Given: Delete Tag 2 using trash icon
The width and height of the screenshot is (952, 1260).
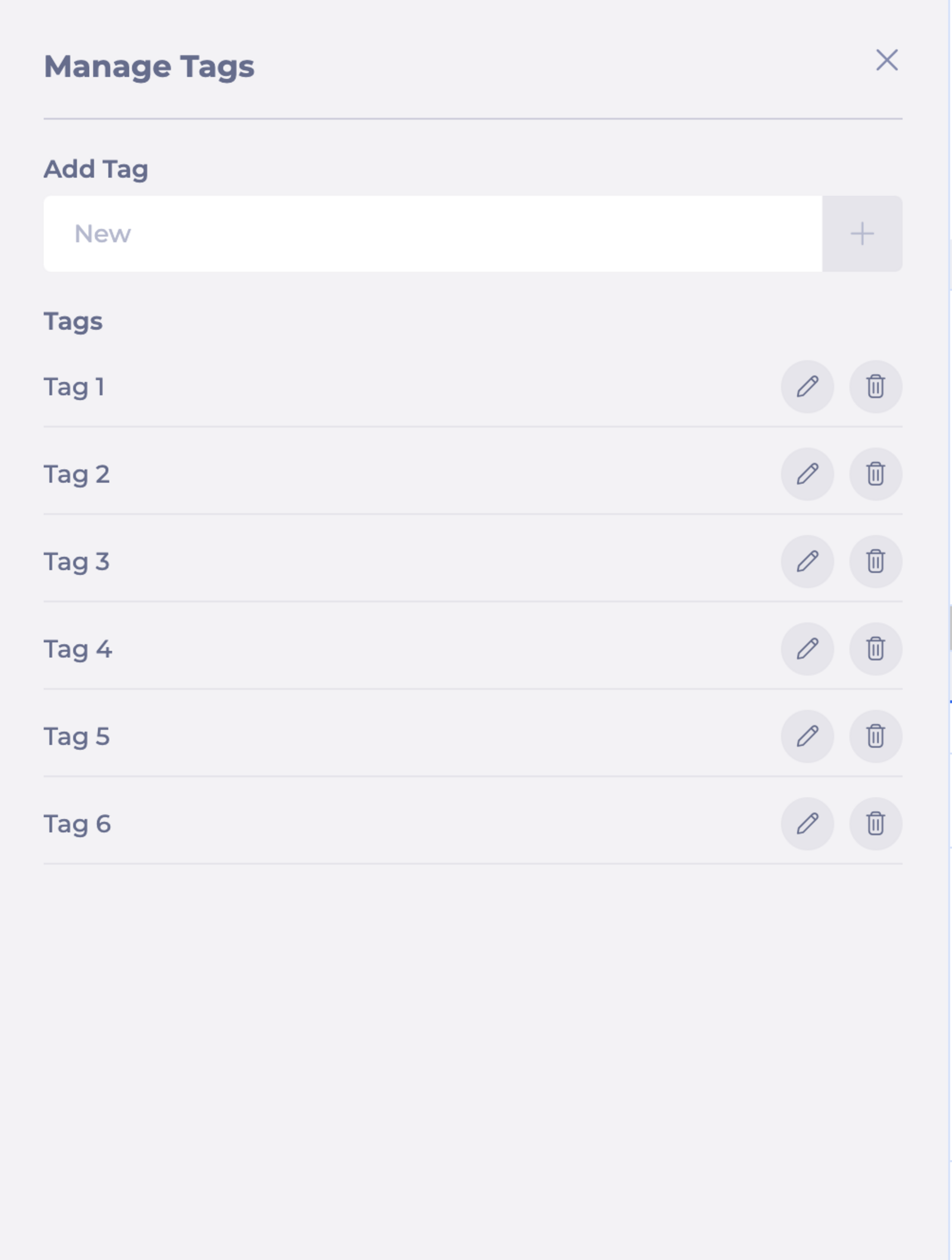Looking at the screenshot, I should pos(876,474).
